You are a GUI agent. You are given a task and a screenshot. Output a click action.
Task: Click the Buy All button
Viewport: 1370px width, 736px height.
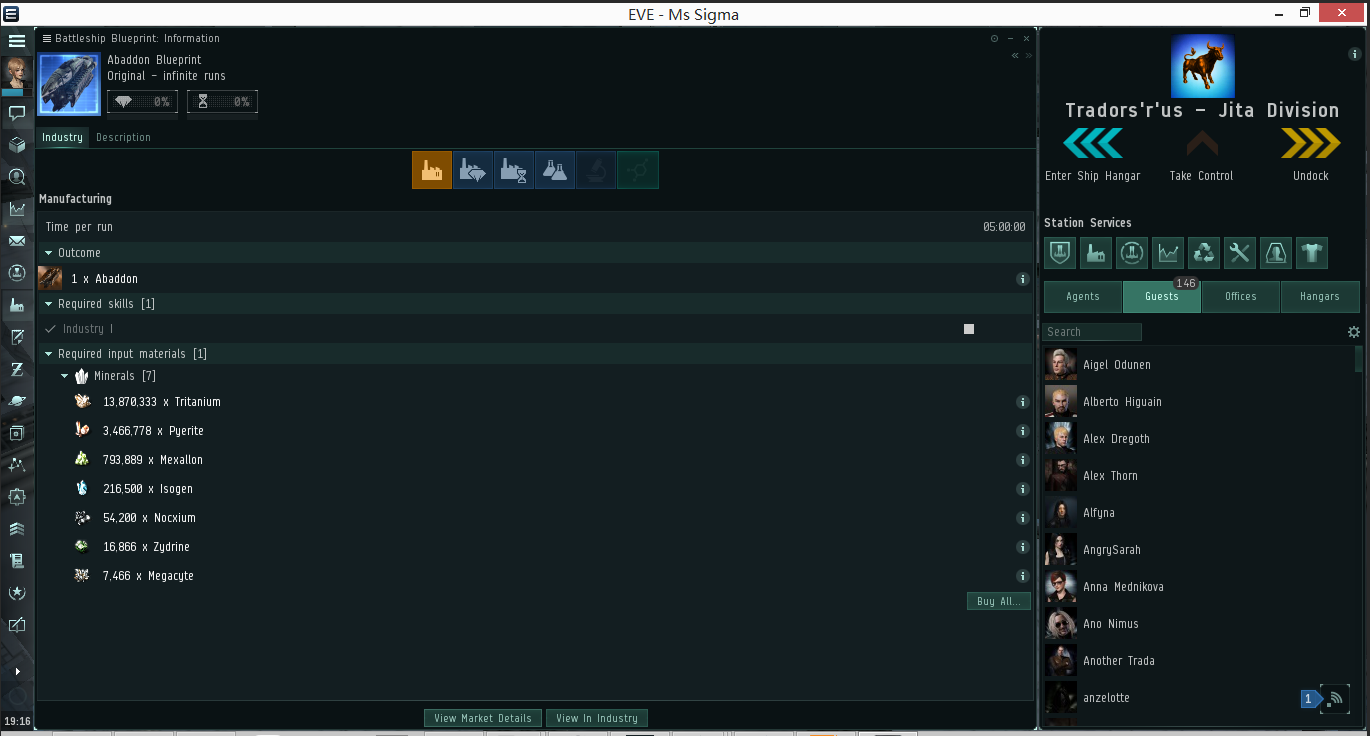pos(999,601)
